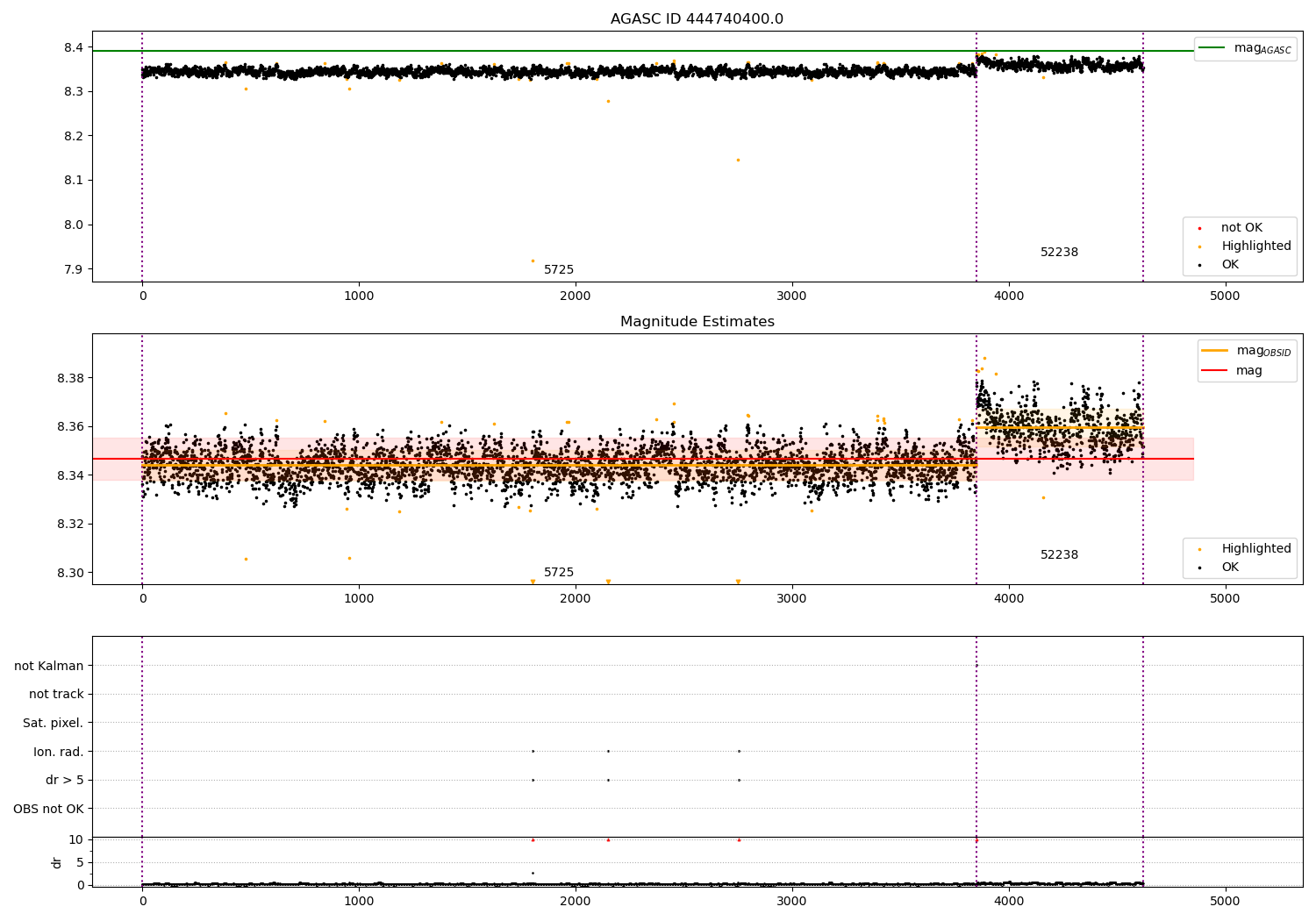Screen dimensions: 1316x921
Task: Click 'mag AGASC' legend entry in top plot
Action: click(1262, 48)
